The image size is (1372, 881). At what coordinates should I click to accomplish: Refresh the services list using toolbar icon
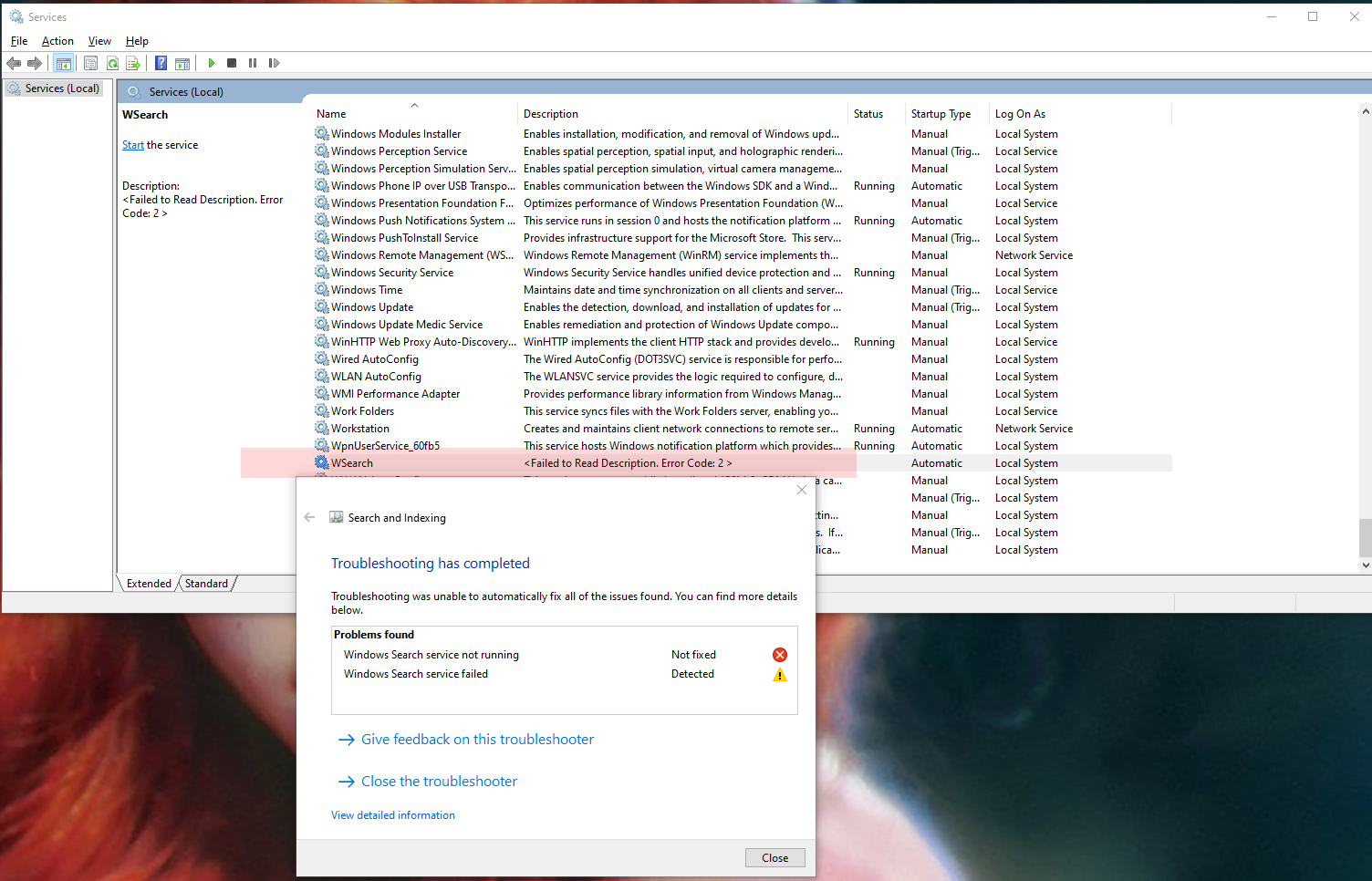[x=112, y=63]
